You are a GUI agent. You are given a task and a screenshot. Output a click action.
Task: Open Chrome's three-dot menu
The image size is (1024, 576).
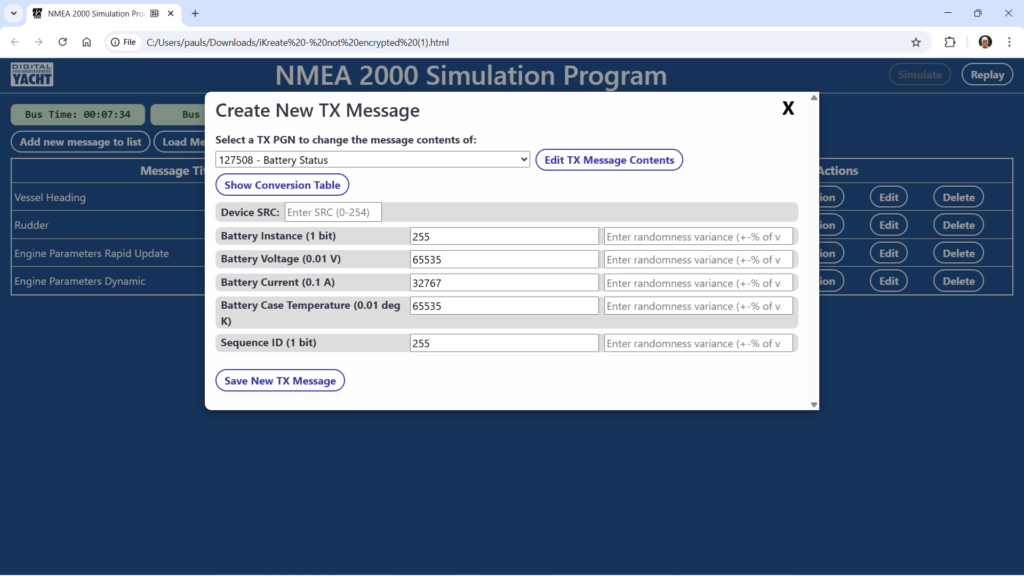click(1009, 42)
